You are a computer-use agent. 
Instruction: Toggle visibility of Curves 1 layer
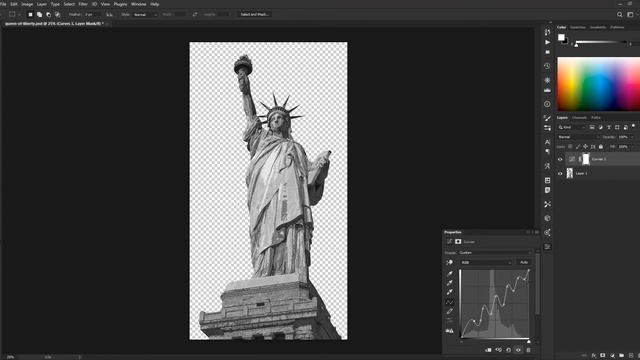coord(560,159)
